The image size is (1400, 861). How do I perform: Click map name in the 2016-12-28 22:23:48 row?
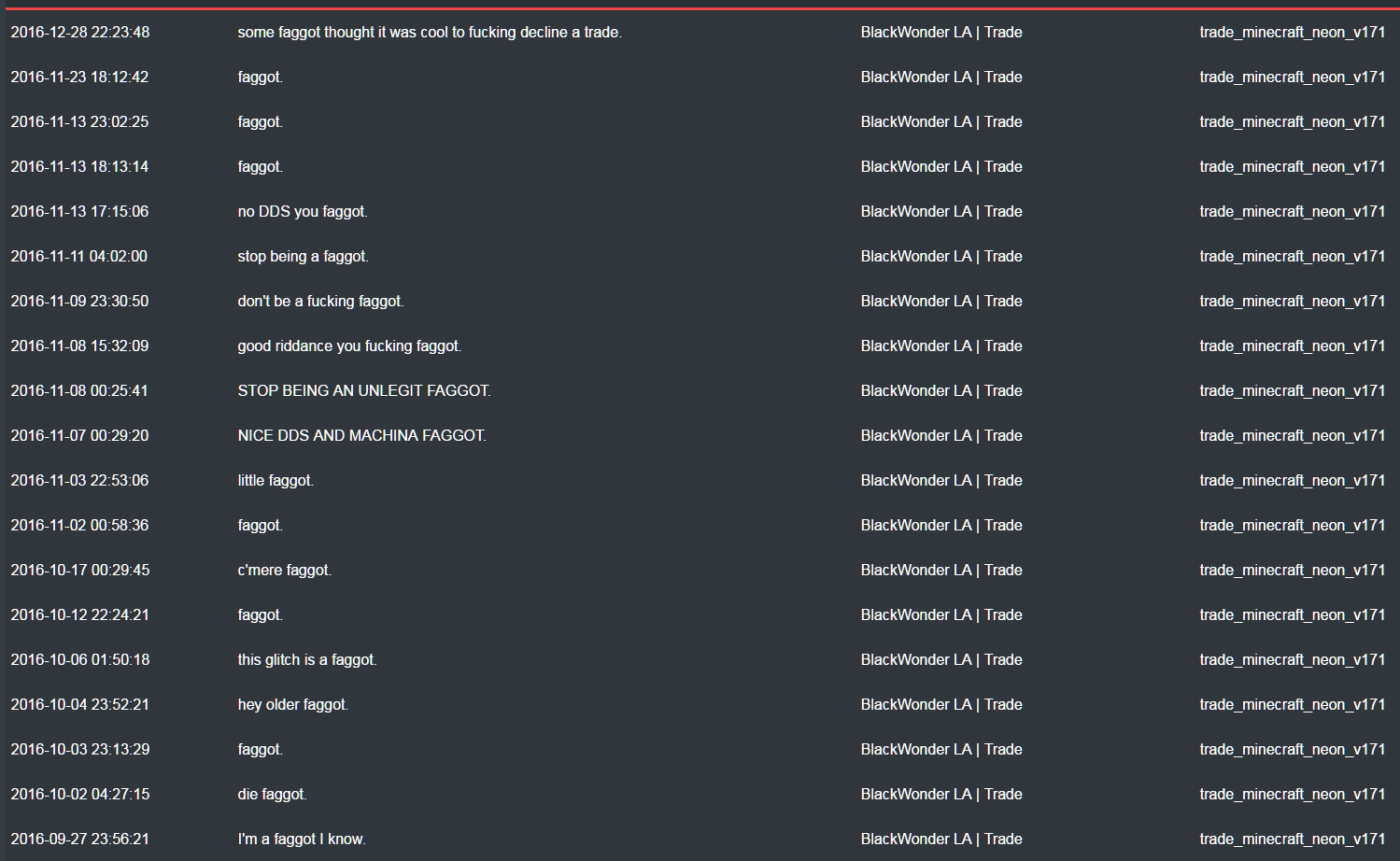1293,32
